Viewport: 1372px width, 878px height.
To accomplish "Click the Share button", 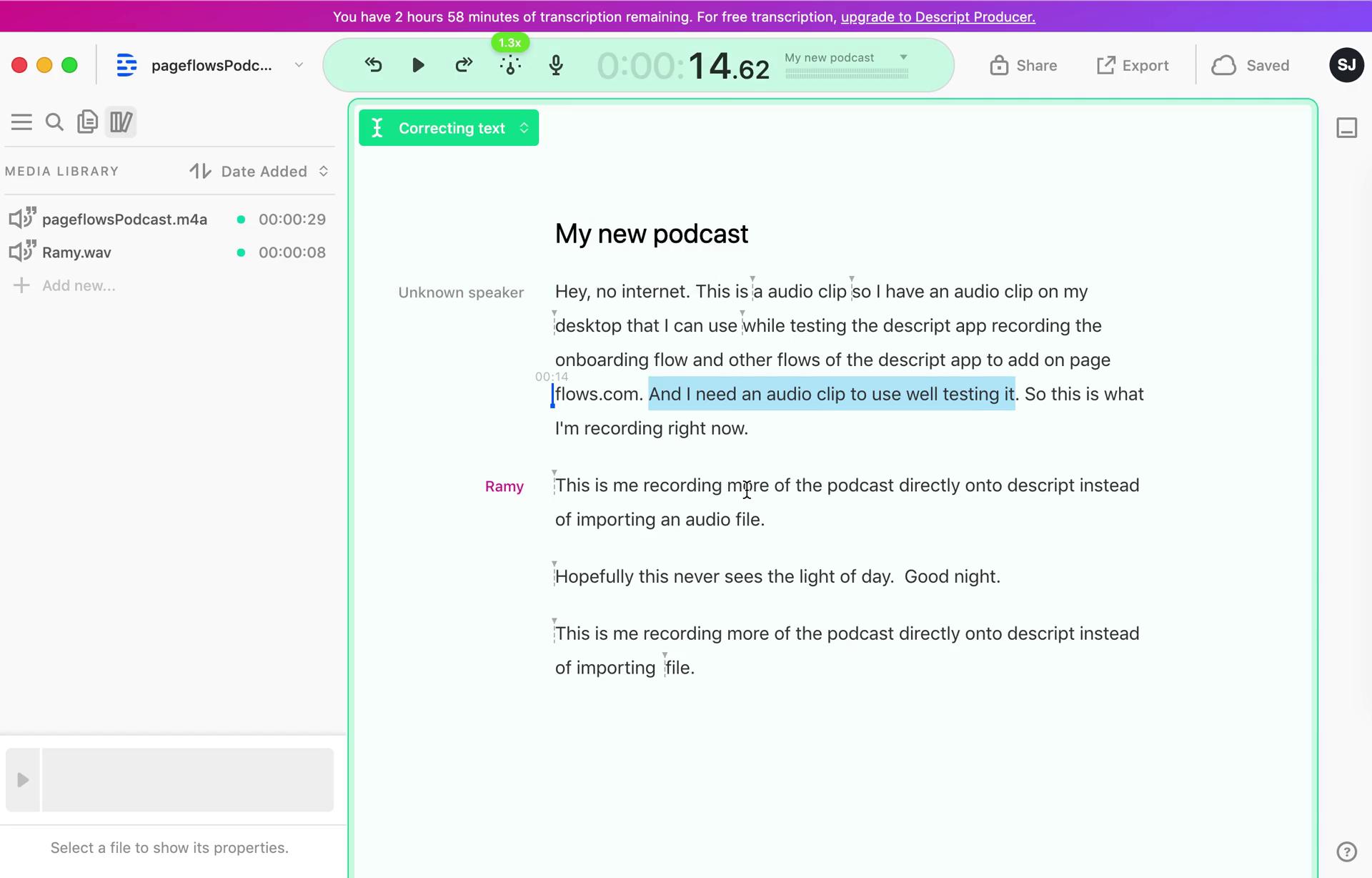I will [1023, 65].
